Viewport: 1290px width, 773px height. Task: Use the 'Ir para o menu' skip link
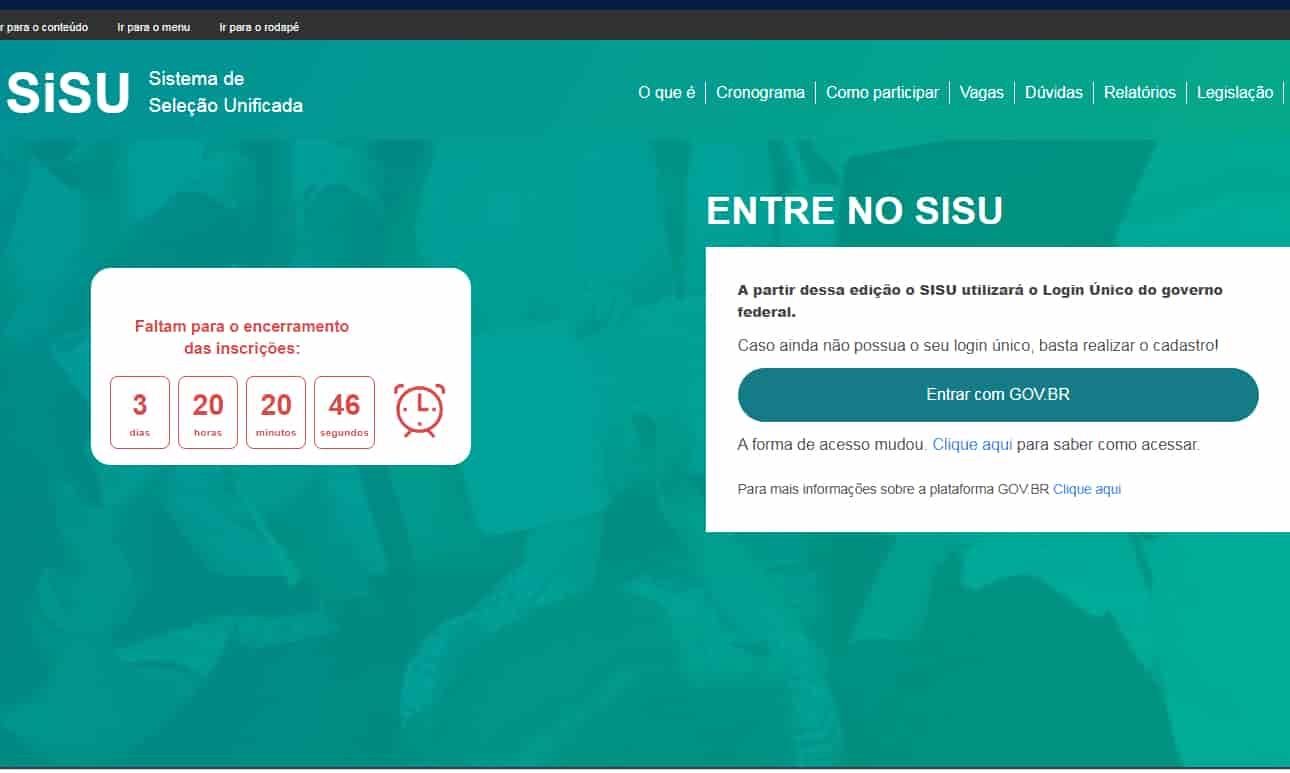coord(153,27)
